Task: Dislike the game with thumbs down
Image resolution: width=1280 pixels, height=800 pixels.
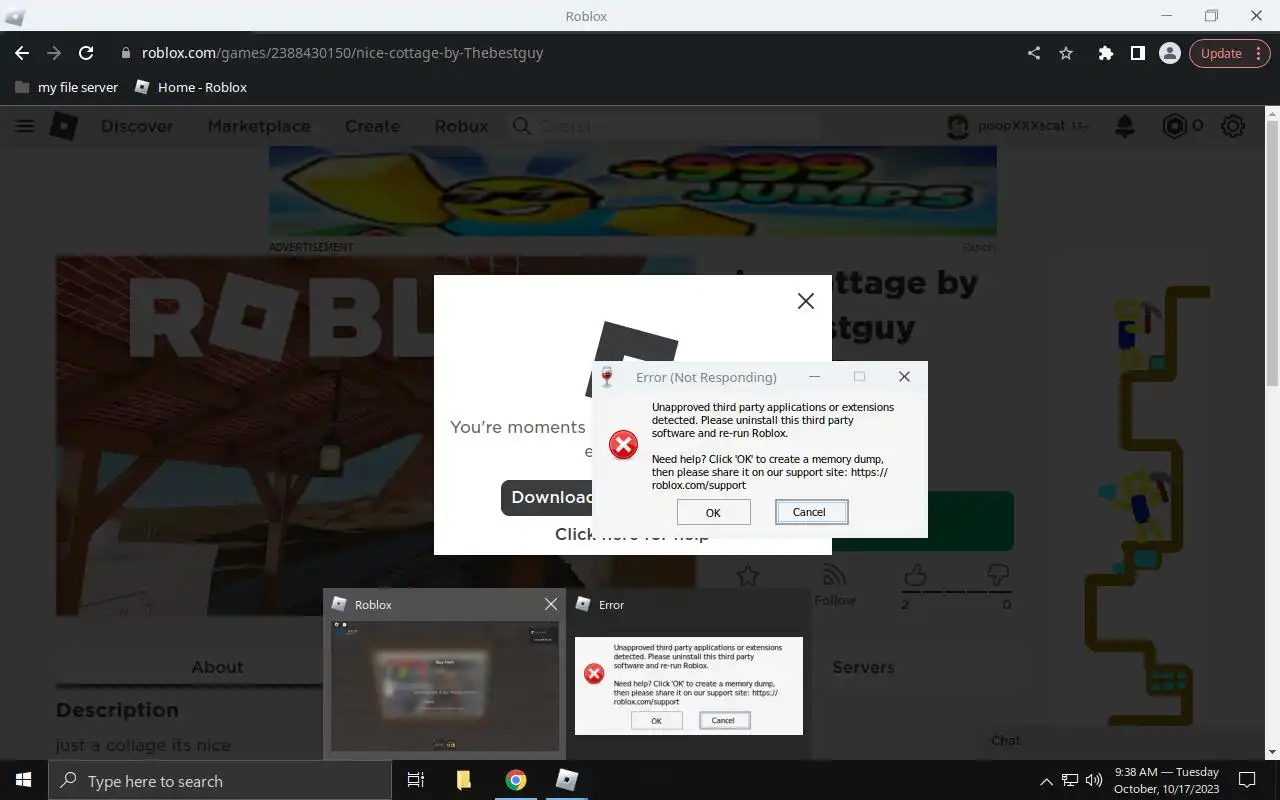Action: point(998,574)
